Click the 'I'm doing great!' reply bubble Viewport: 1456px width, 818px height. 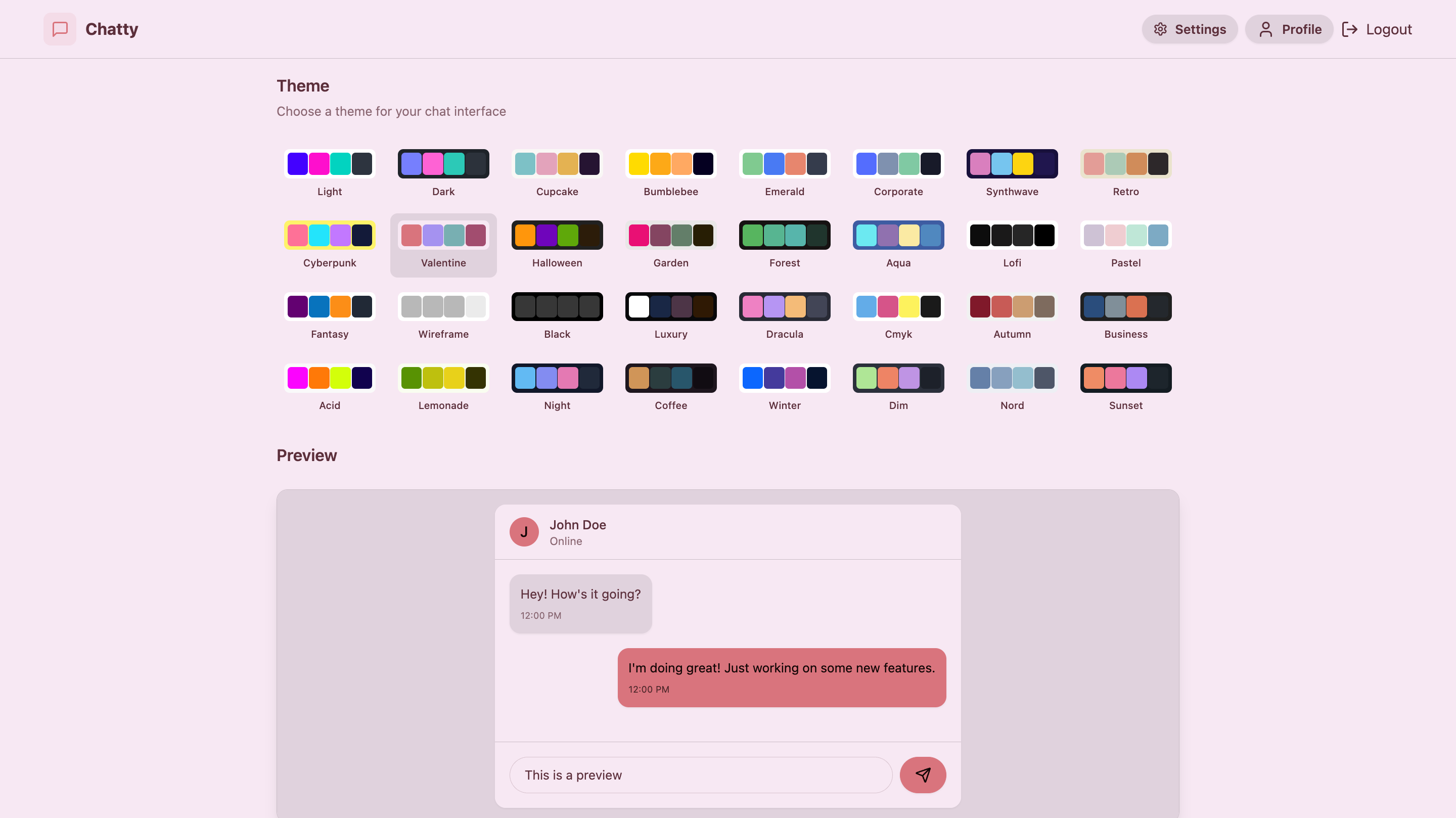[782, 677]
